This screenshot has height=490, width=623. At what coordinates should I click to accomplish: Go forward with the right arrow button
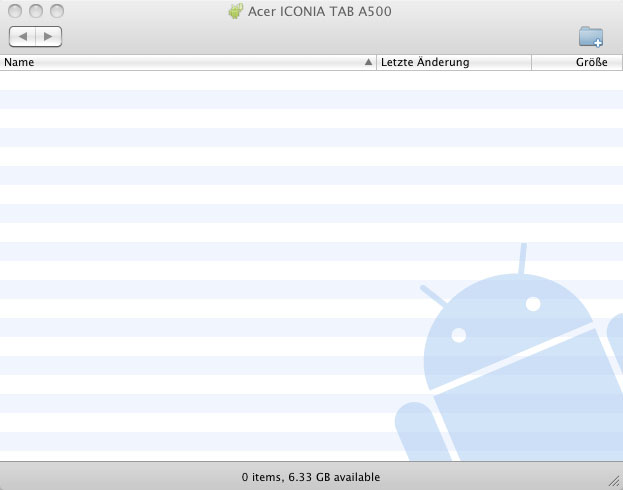[48, 37]
